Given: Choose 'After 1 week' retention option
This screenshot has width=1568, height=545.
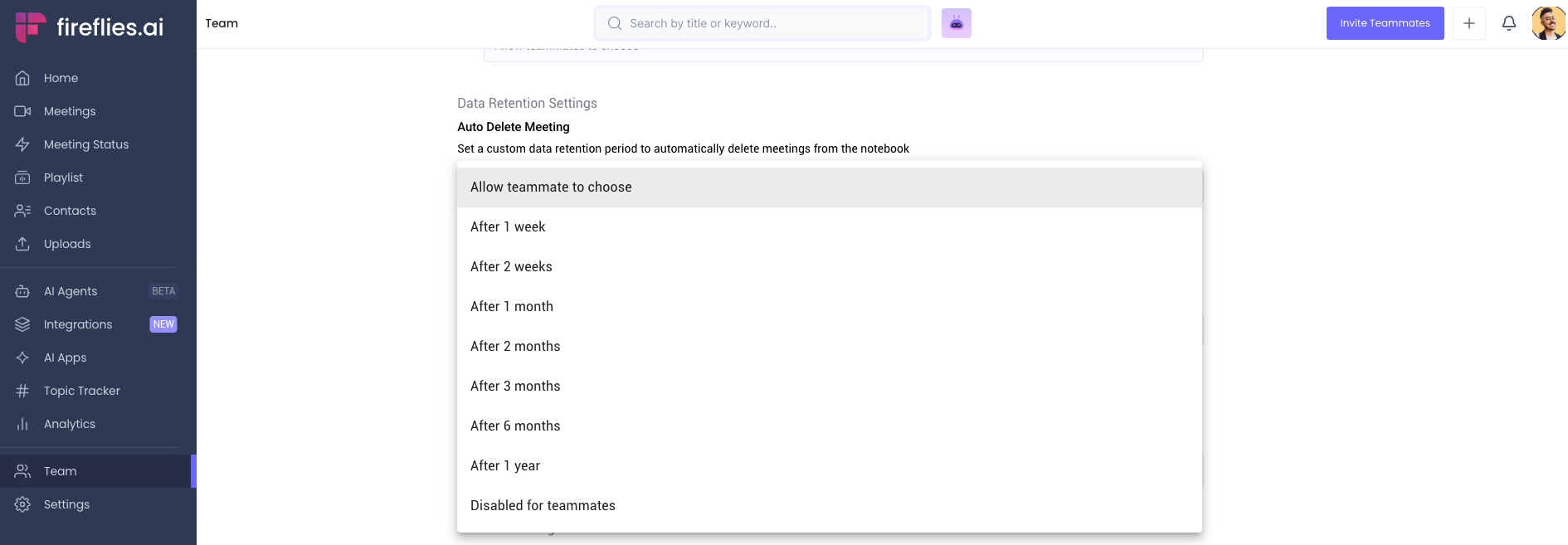Looking at the screenshot, I should click(508, 227).
